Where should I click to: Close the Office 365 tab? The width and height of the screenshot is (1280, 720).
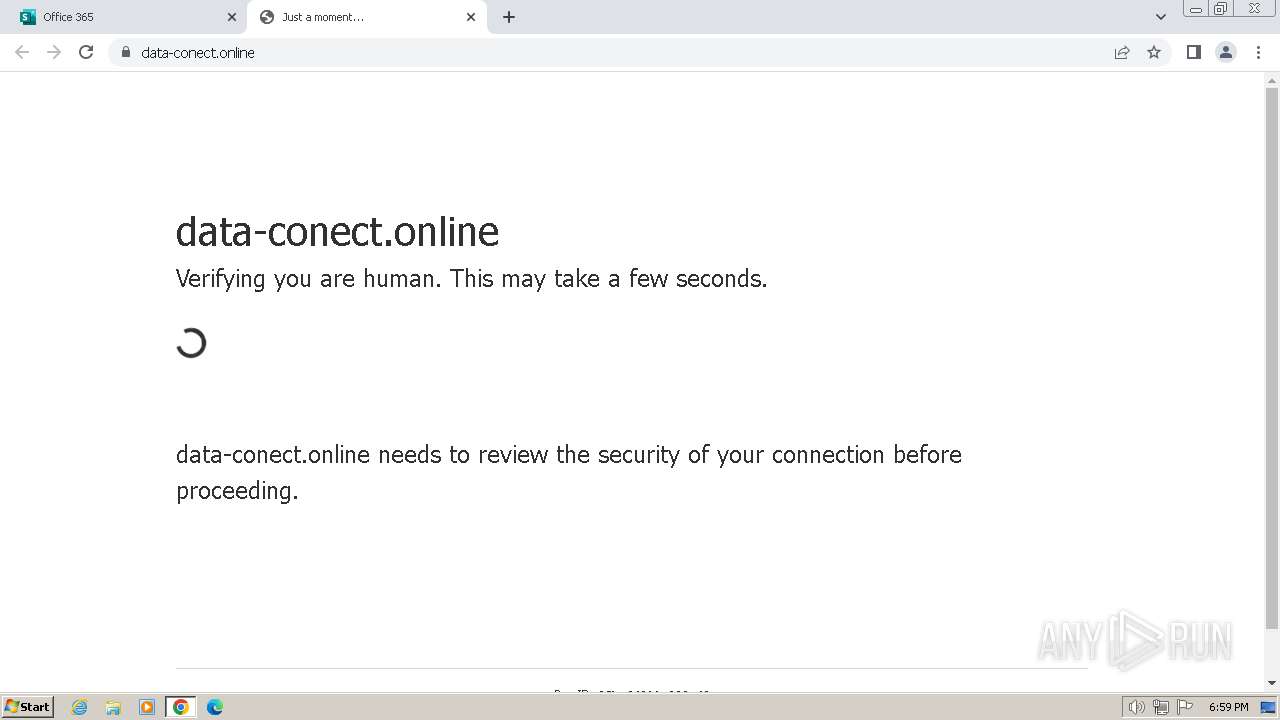[x=232, y=17]
